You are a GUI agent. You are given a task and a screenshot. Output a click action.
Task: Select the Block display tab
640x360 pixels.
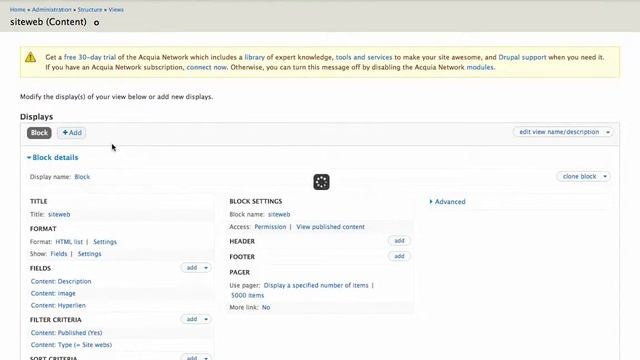pos(39,133)
